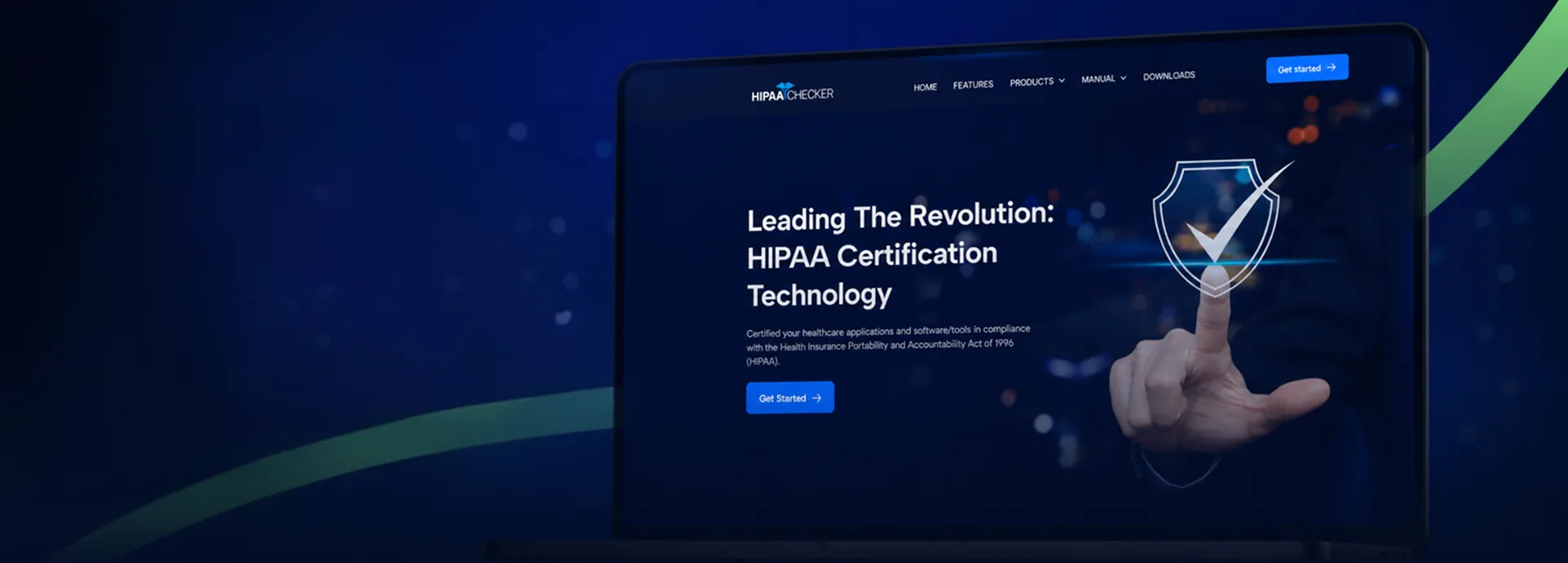Click the arrow in header Get started button
Screen dimensions: 1568x563
pos(1331,68)
